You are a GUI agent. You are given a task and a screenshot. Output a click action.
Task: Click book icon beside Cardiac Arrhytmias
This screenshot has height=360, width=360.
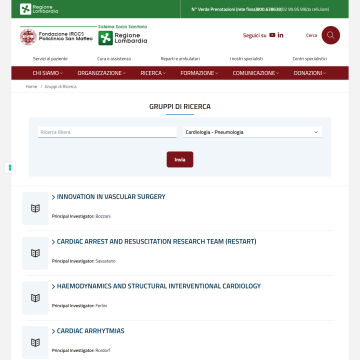(35, 342)
